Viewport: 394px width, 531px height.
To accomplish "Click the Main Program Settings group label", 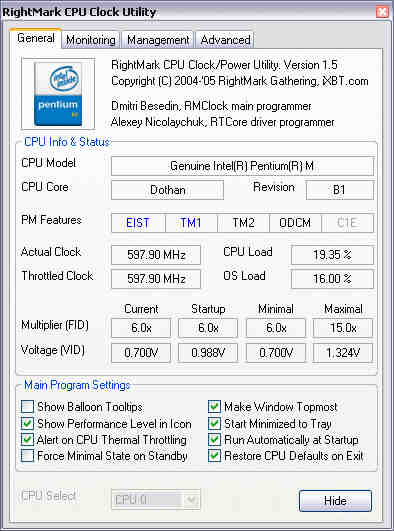I will point(77,385).
